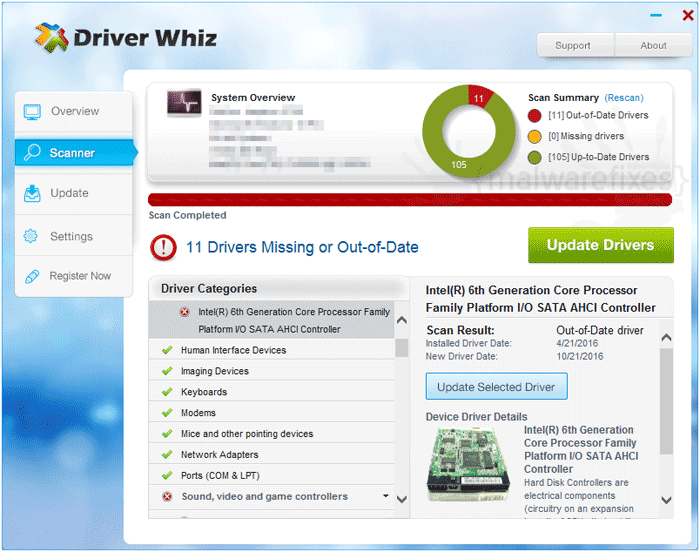Click the red Out-of-Date Drivers legend dot
This screenshot has height=552, width=700.
pos(534,116)
